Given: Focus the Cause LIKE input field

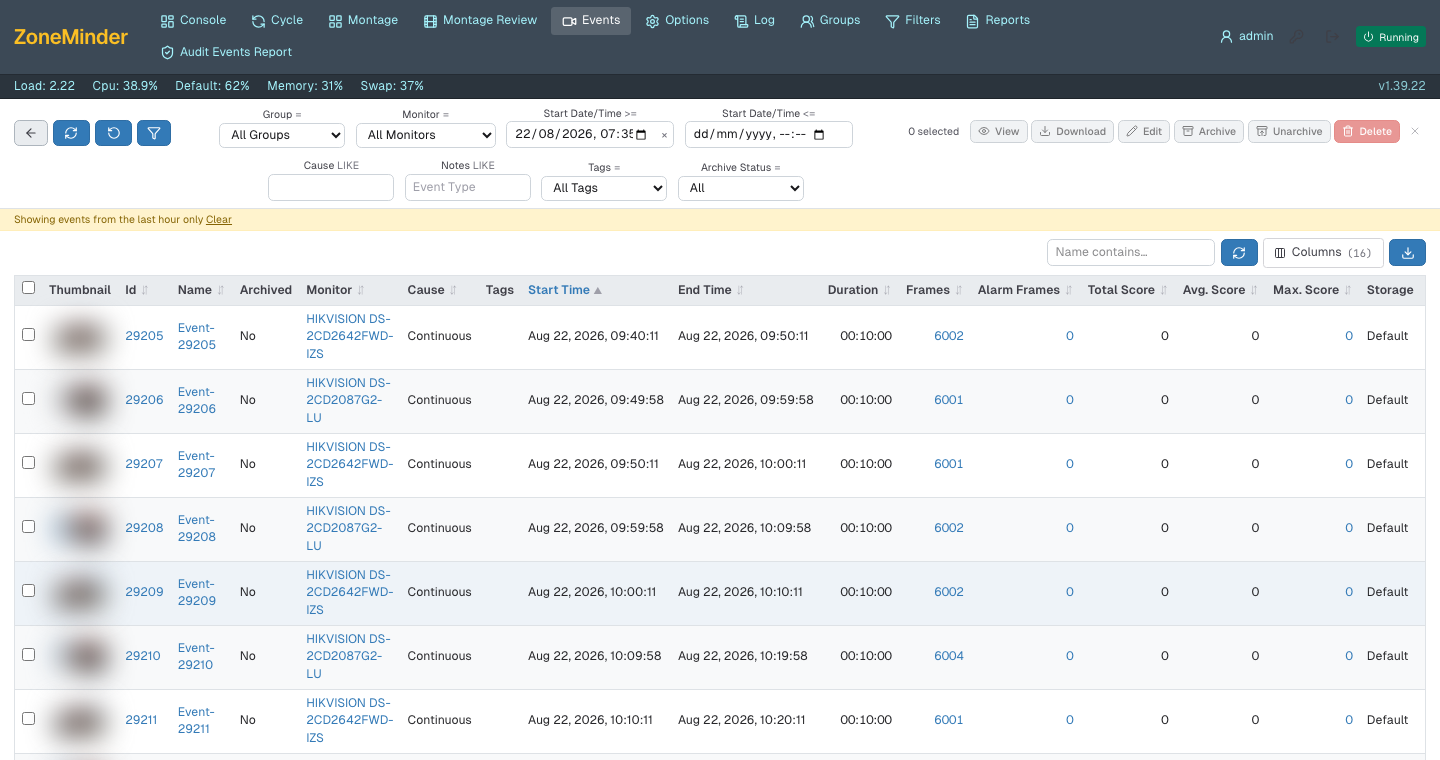Looking at the screenshot, I should 331,188.
